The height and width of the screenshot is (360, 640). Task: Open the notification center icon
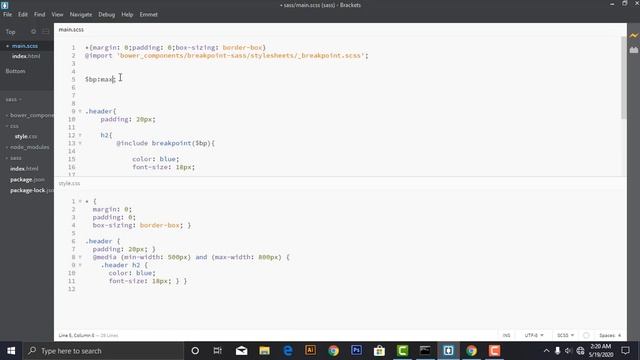[625, 351]
